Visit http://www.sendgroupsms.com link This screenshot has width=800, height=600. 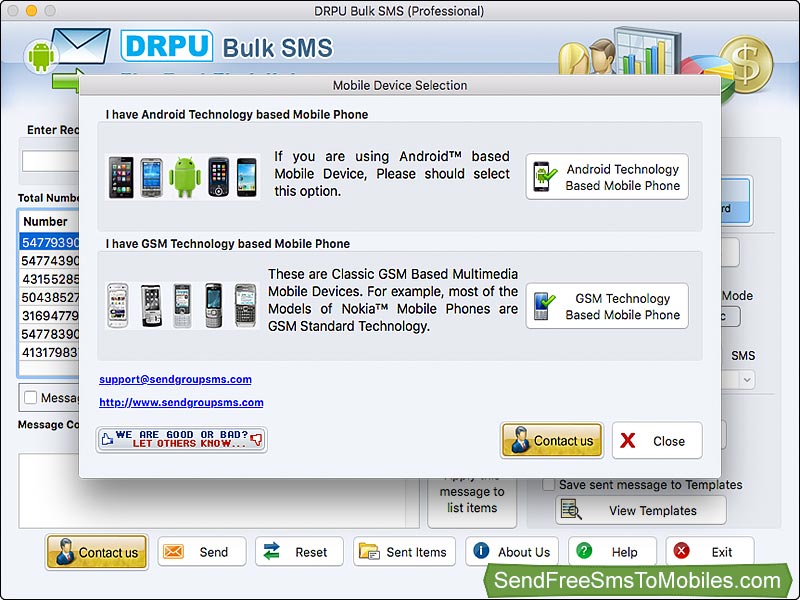click(181, 402)
